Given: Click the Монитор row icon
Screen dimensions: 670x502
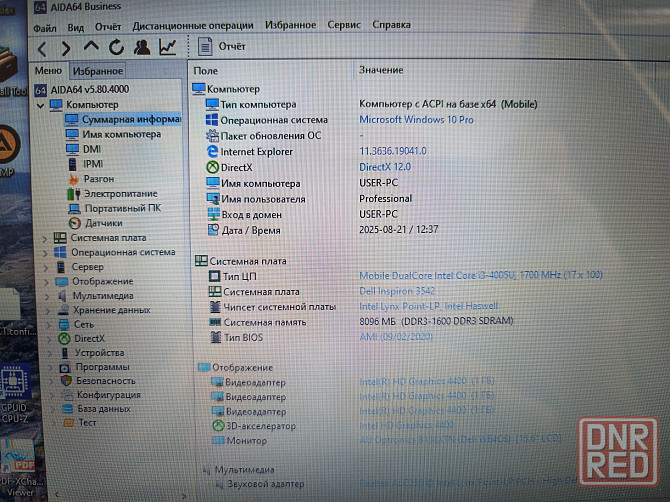Looking at the screenshot, I should [x=218, y=440].
